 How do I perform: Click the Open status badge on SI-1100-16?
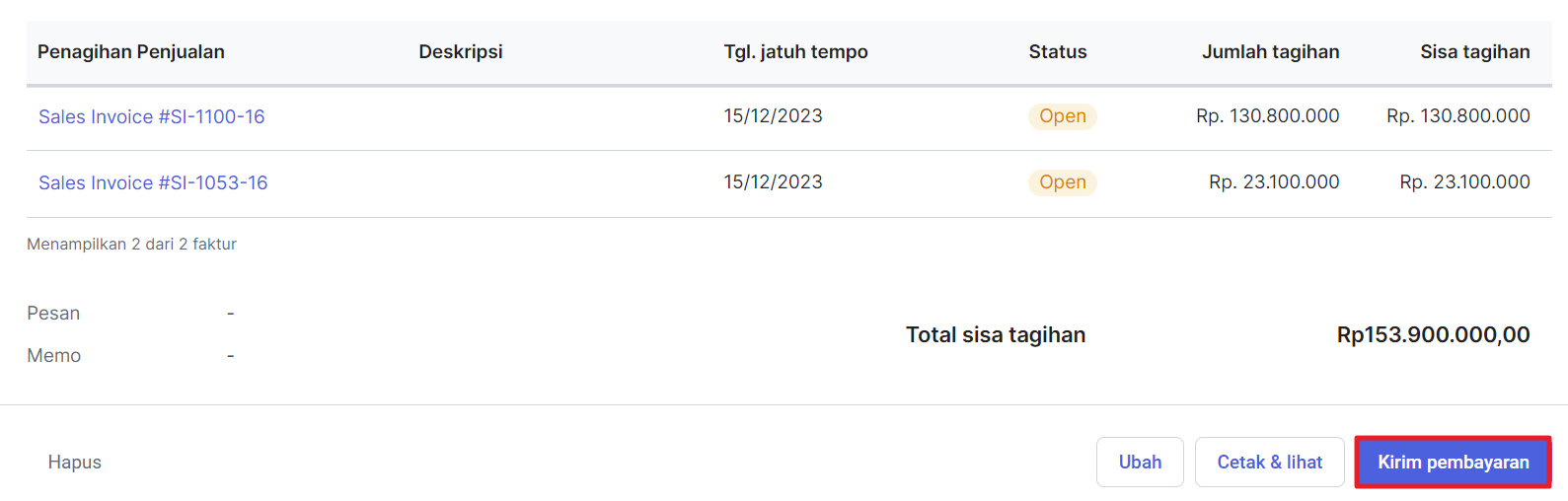pos(1062,116)
